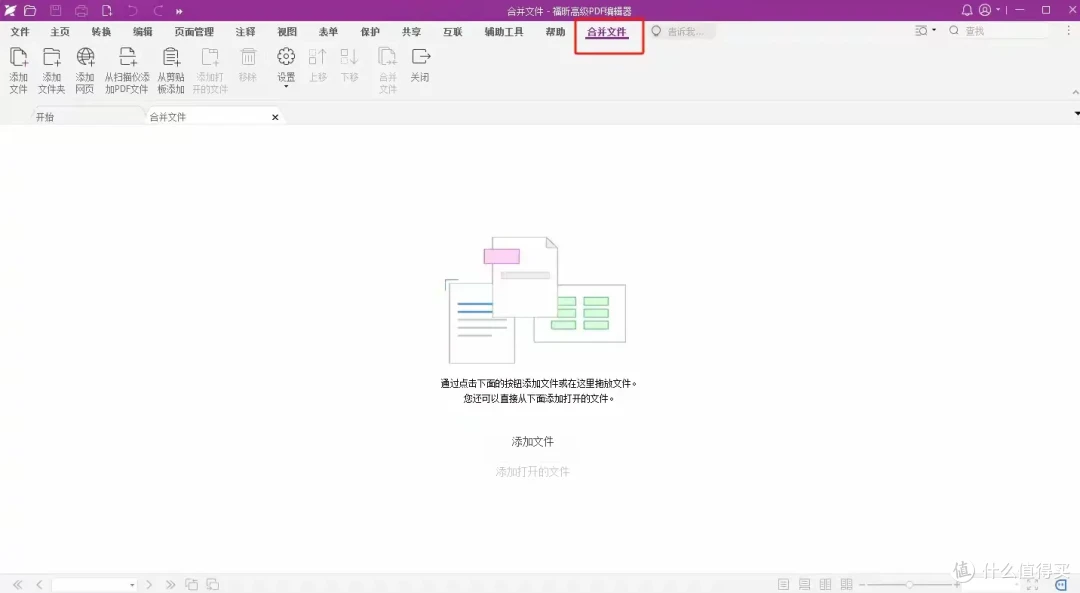The width and height of the screenshot is (1080, 593).
Task: Select single page view icon in status bar
Action: (x=783, y=584)
